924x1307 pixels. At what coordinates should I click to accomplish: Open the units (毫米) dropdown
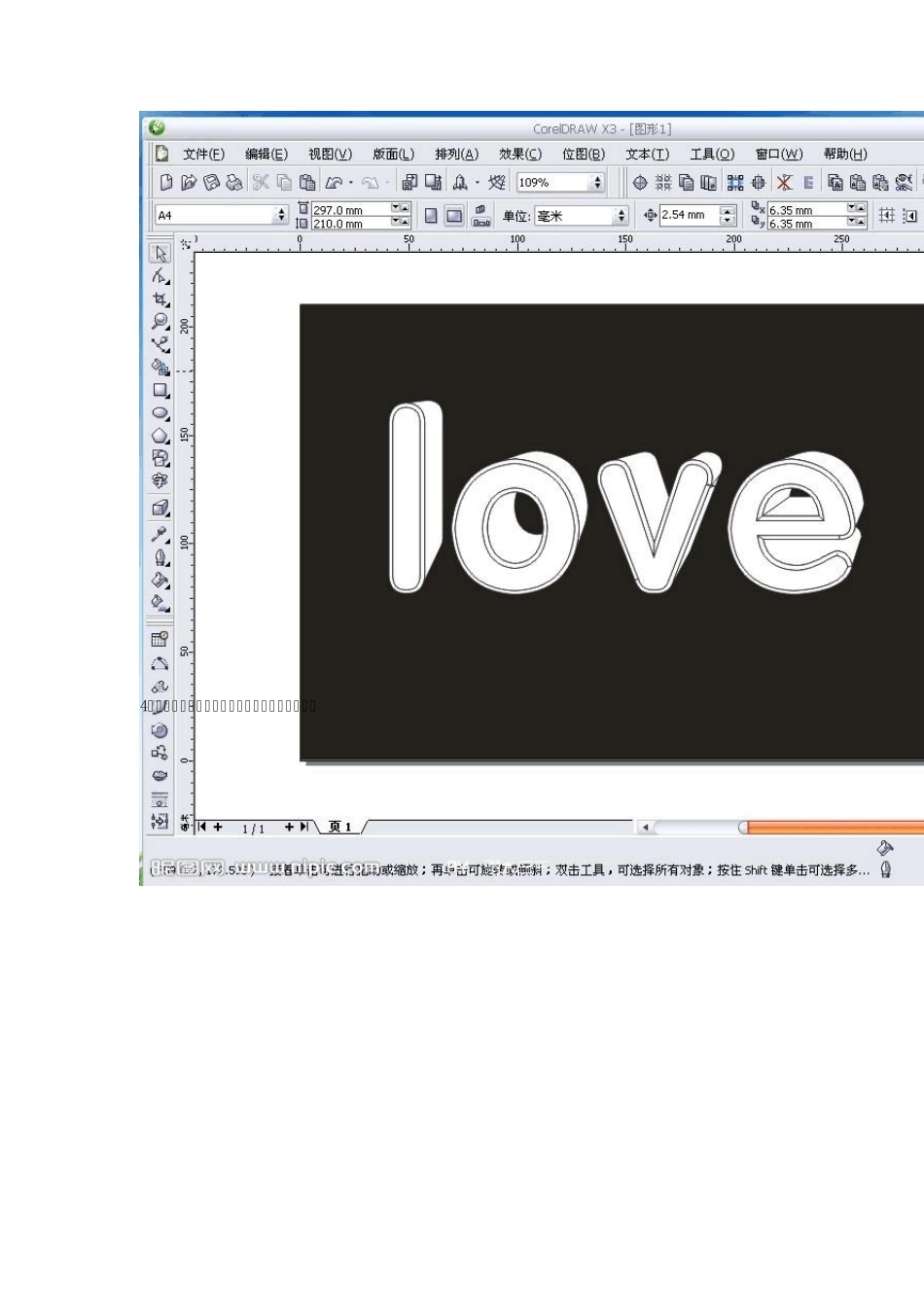(621, 216)
